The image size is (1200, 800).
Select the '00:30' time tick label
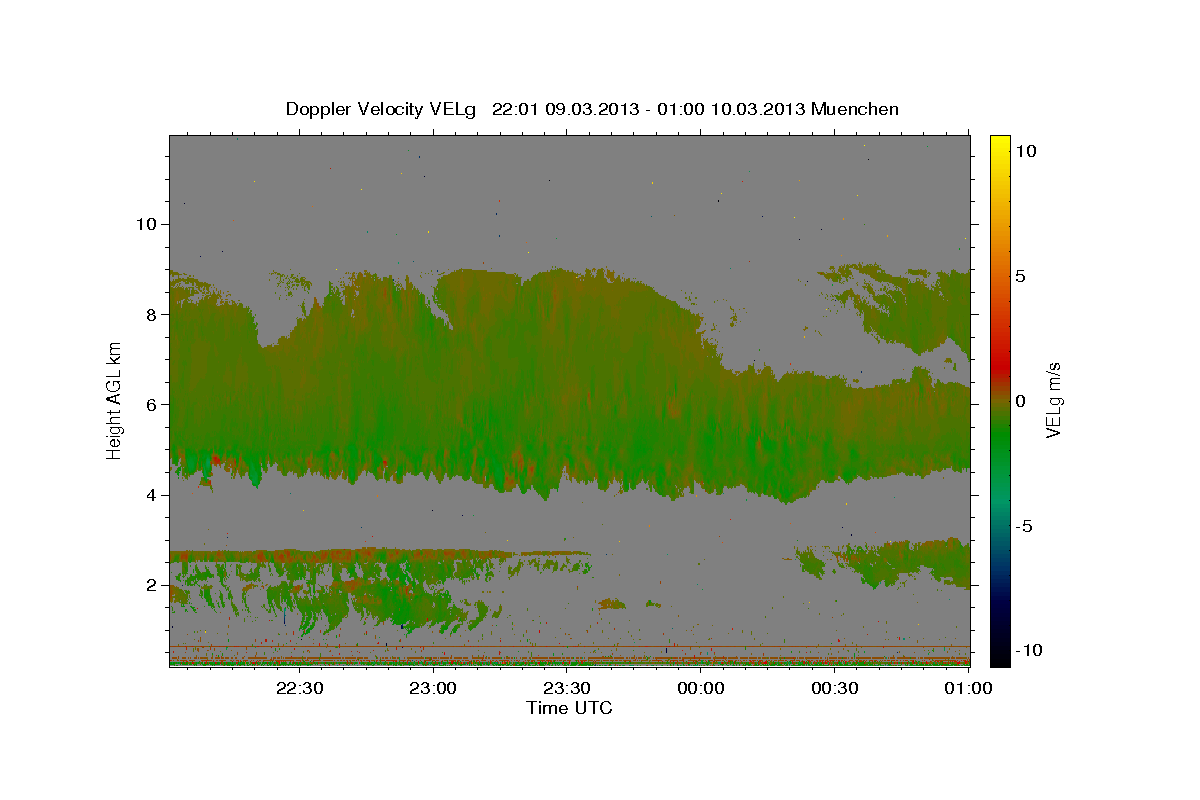(x=835, y=689)
